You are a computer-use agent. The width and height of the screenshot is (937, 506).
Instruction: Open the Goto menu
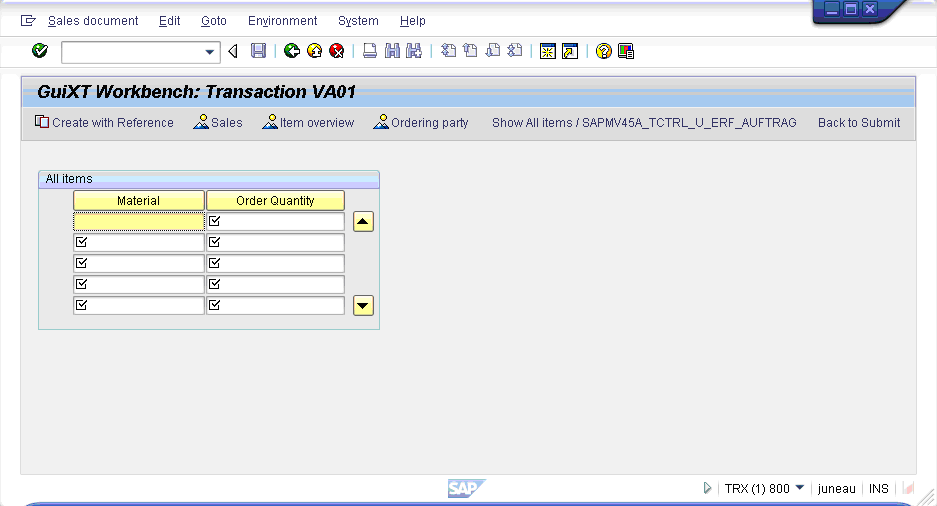point(213,21)
